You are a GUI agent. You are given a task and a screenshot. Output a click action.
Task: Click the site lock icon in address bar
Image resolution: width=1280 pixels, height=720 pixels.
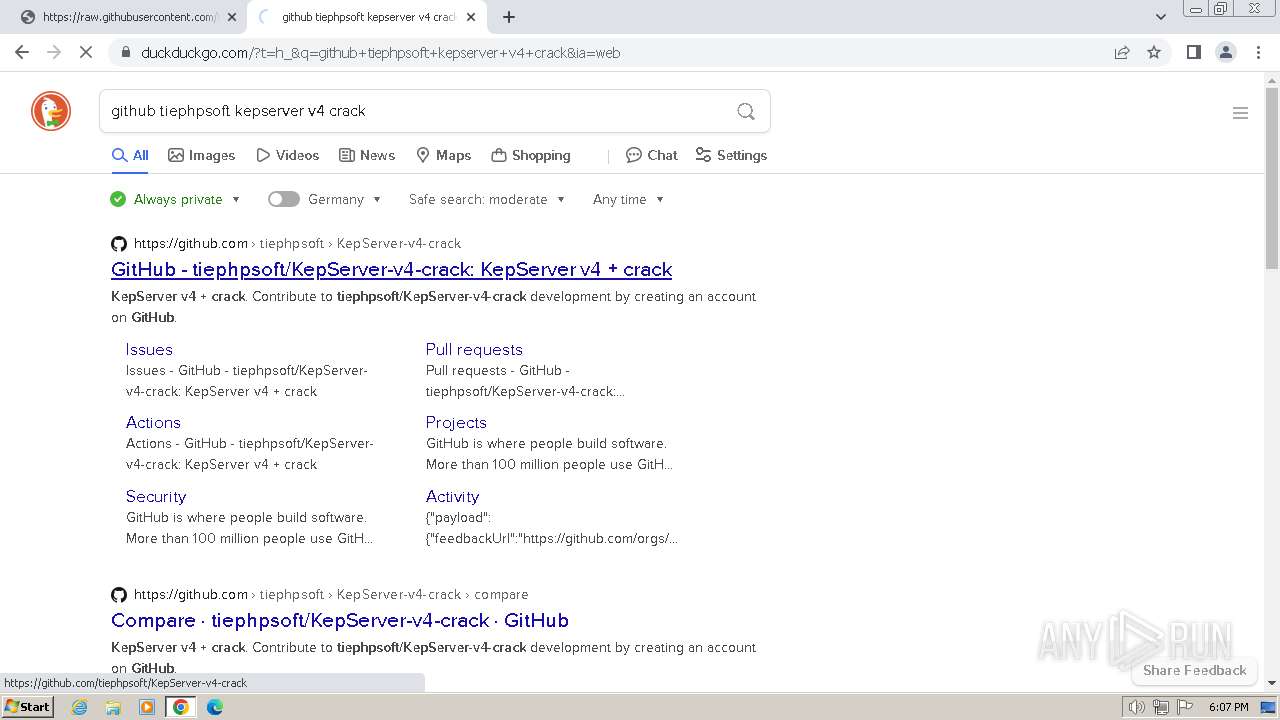(125, 53)
